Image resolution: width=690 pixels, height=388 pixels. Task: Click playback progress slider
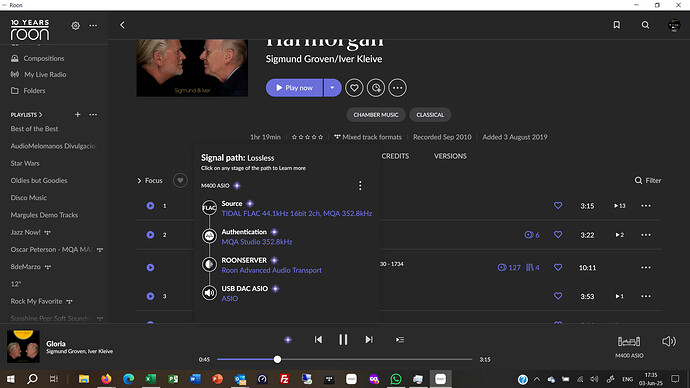[345, 359]
